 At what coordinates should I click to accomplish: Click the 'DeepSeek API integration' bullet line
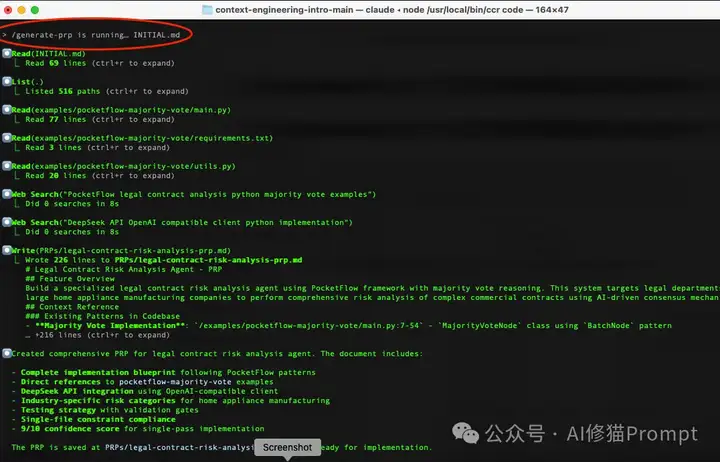145,391
